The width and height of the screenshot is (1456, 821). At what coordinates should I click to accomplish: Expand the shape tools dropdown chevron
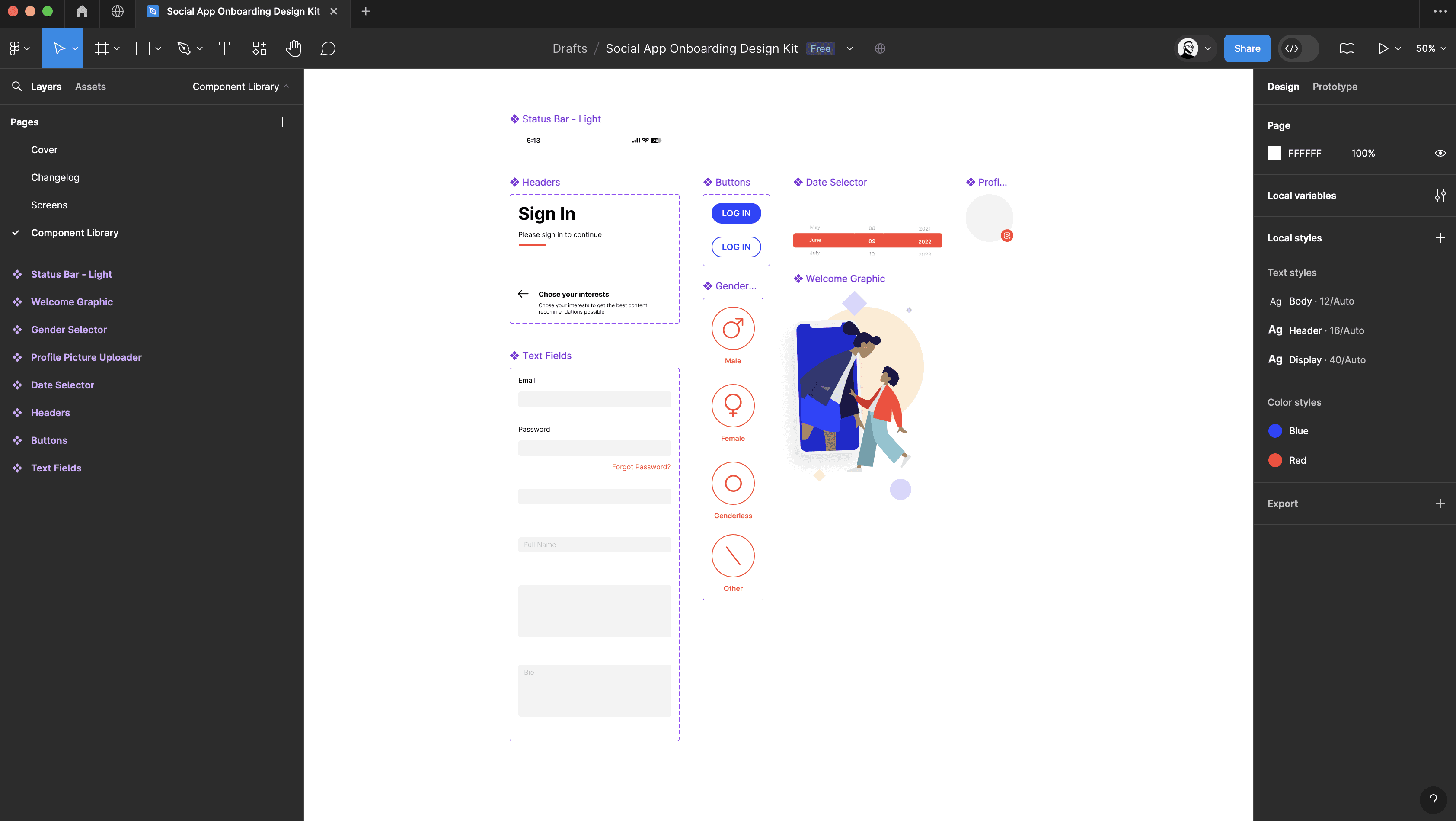click(x=158, y=48)
